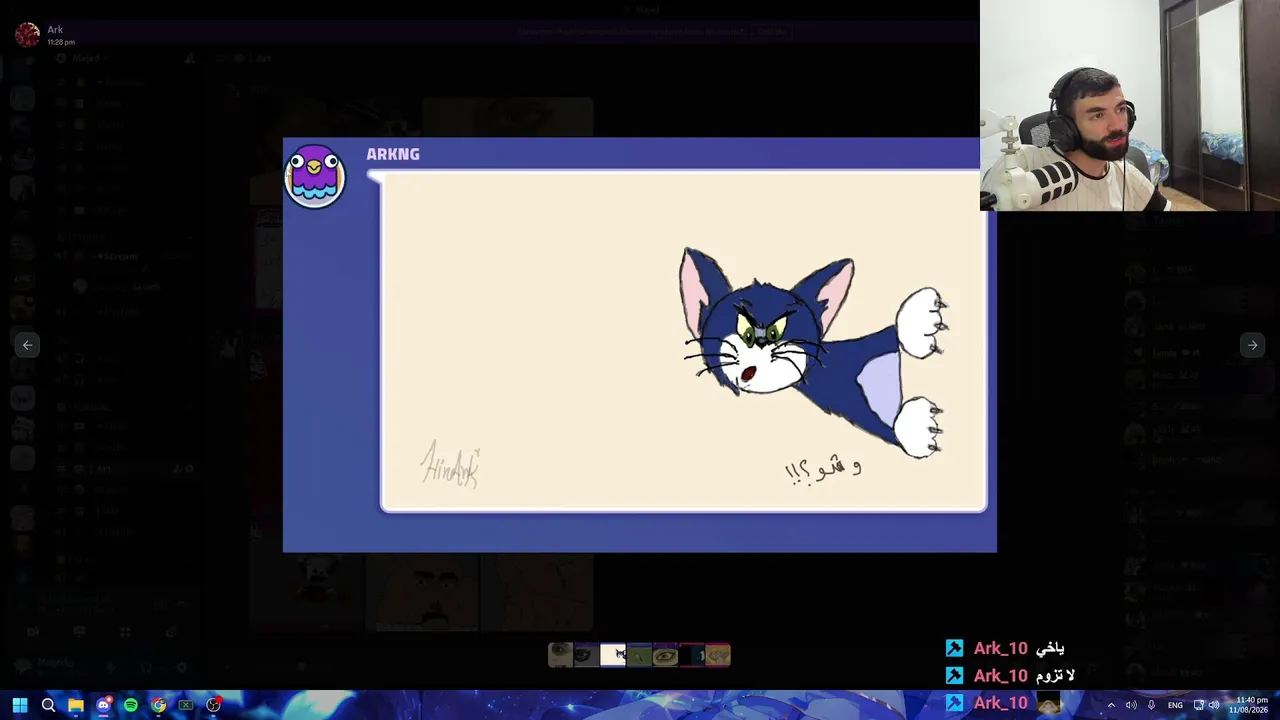Open OBS Studio from the taskbar
Viewport: 1280px width, 720px height.
click(x=213, y=705)
